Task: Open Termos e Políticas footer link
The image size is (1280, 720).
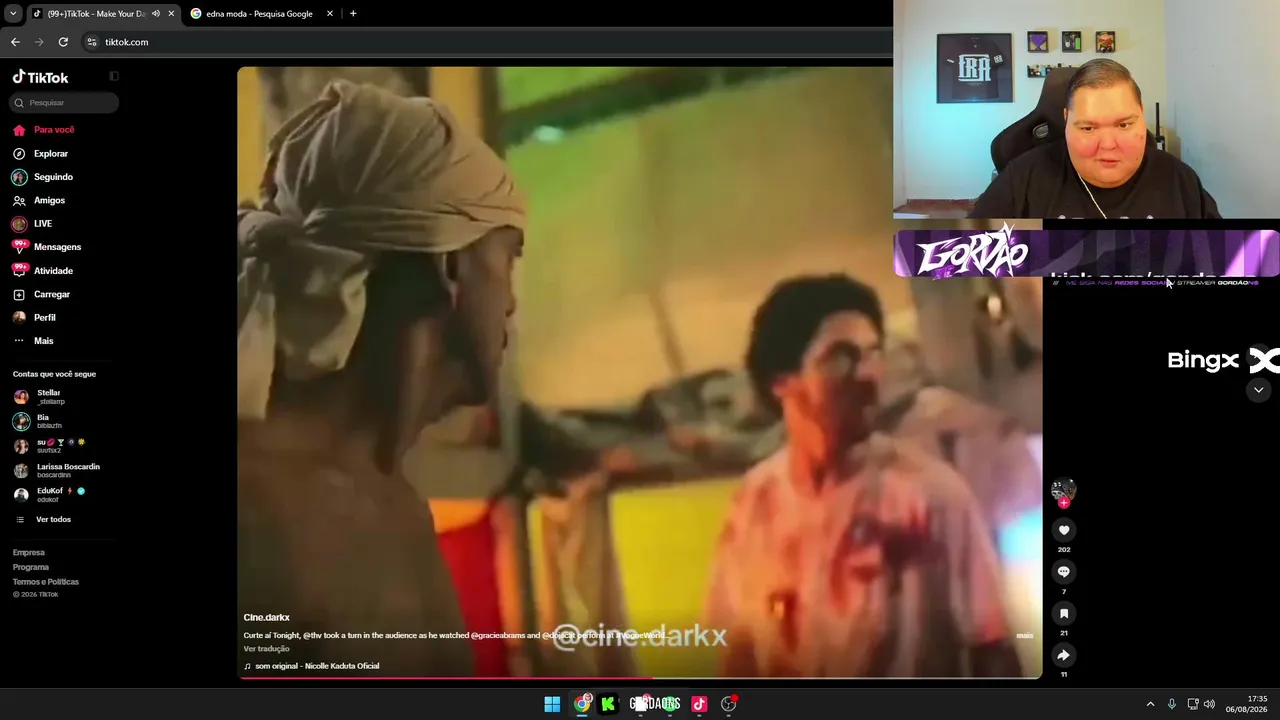Action: 46,582
